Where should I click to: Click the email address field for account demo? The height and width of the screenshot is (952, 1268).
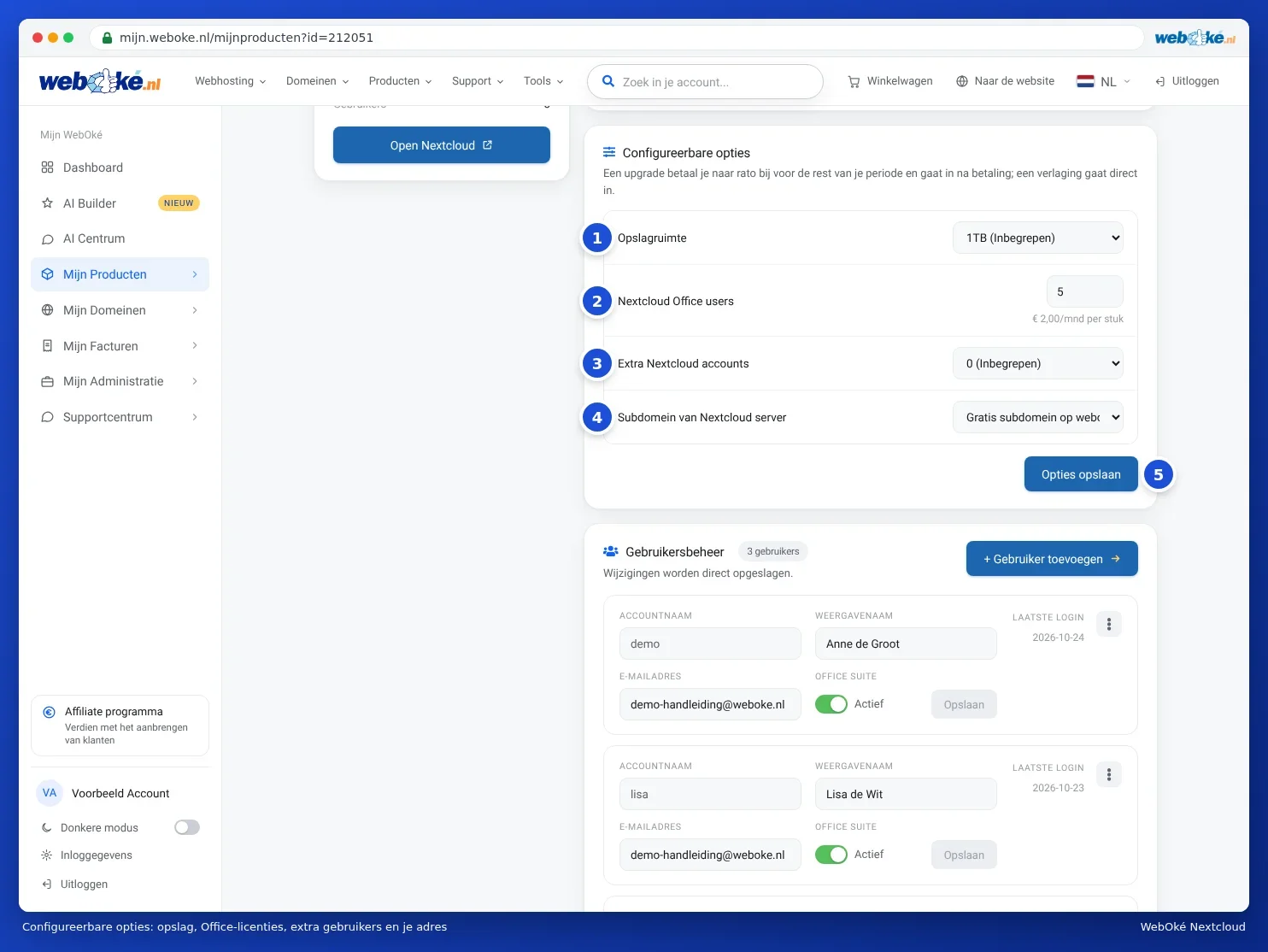coord(710,704)
